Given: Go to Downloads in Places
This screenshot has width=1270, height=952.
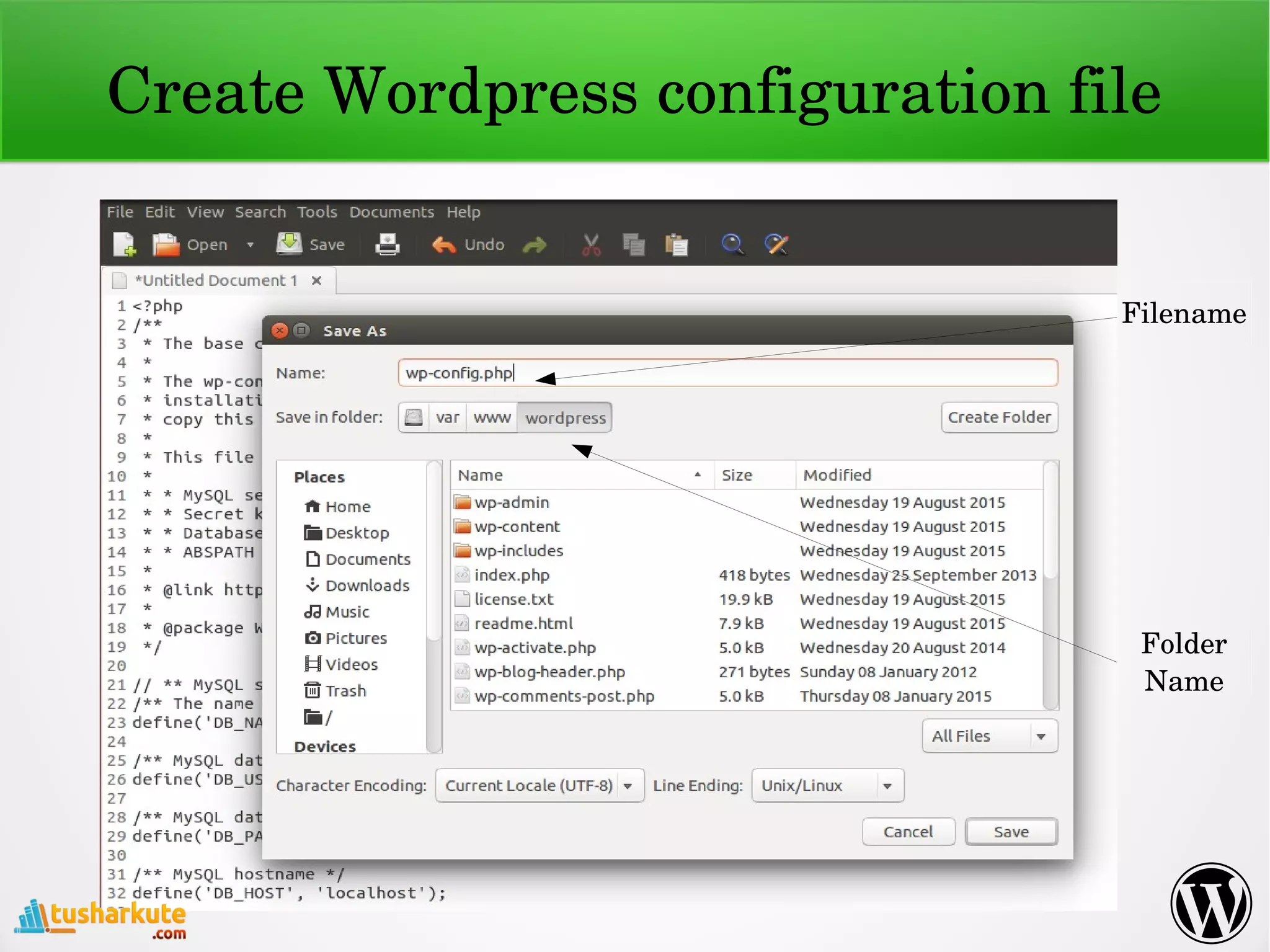Looking at the screenshot, I should coord(357,585).
